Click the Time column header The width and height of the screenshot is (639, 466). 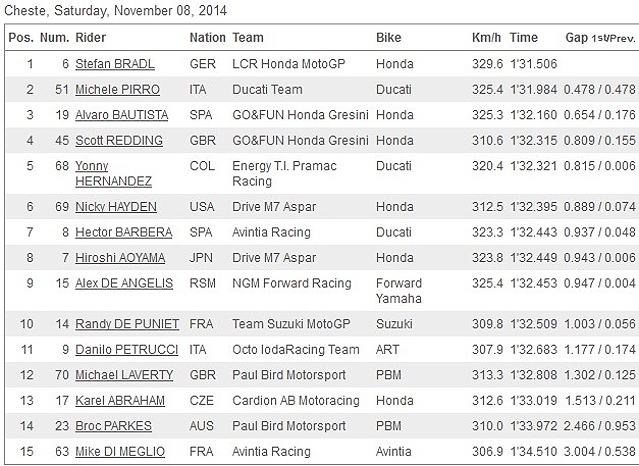pyautogui.click(x=524, y=38)
